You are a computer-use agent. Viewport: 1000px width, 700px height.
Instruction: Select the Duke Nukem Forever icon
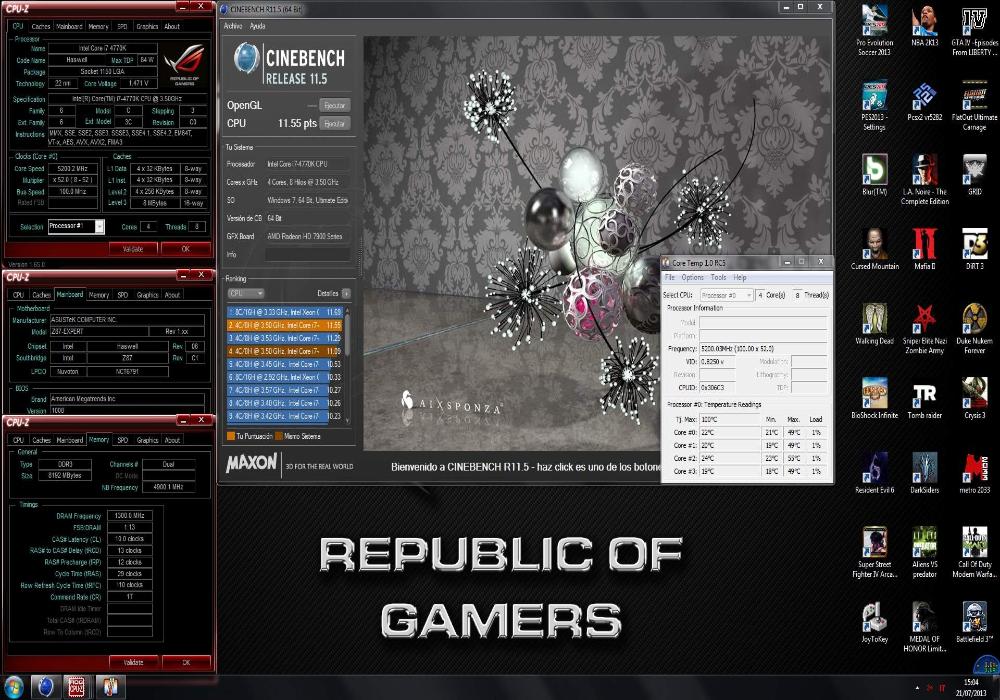point(974,328)
